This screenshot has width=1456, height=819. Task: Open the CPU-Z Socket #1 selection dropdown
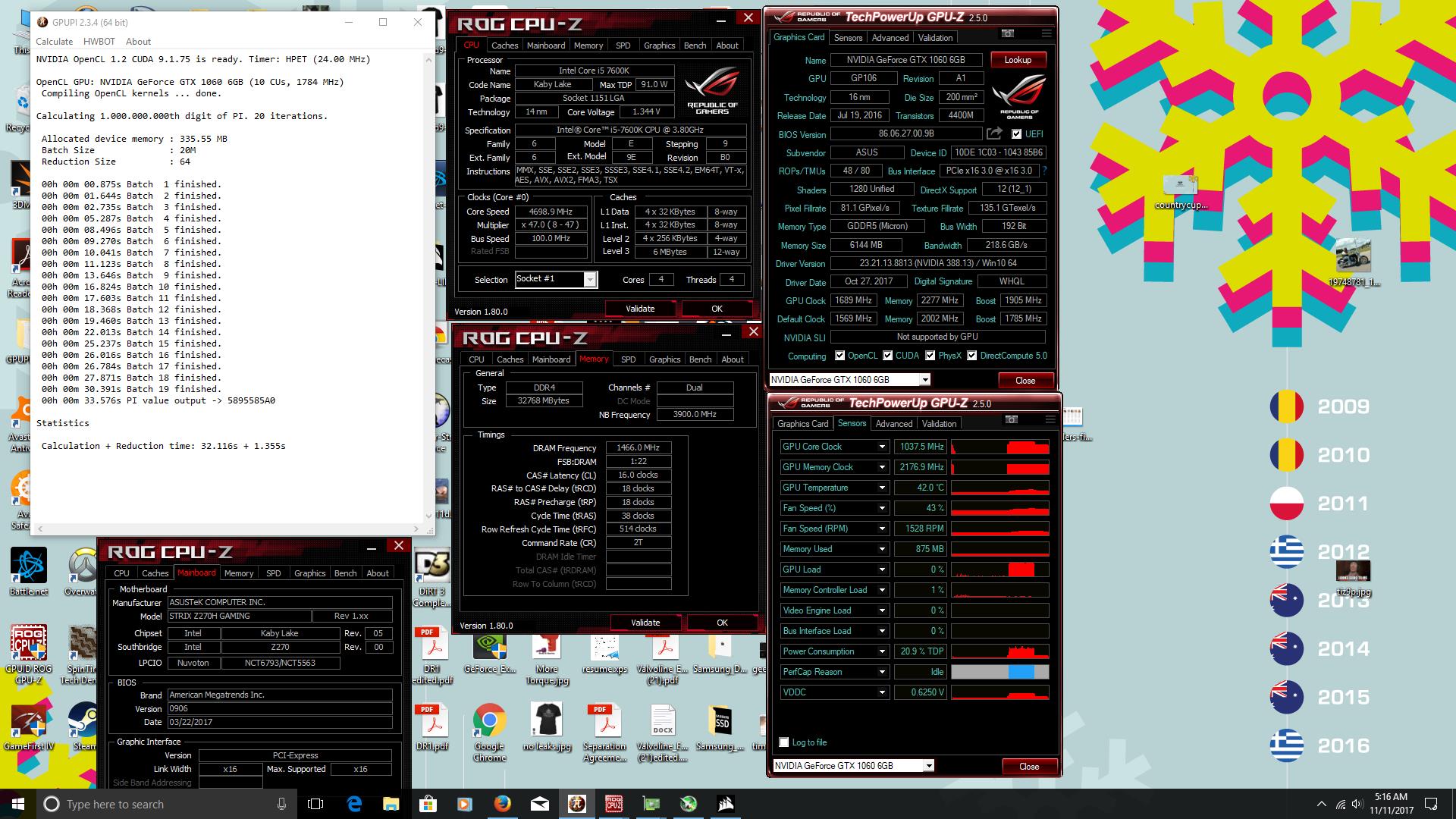pyautogui.click(x=589, y=280)
